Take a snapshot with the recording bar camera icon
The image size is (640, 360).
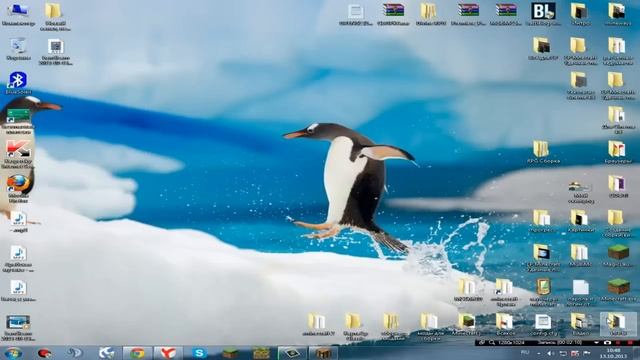(x=607, y=343)
